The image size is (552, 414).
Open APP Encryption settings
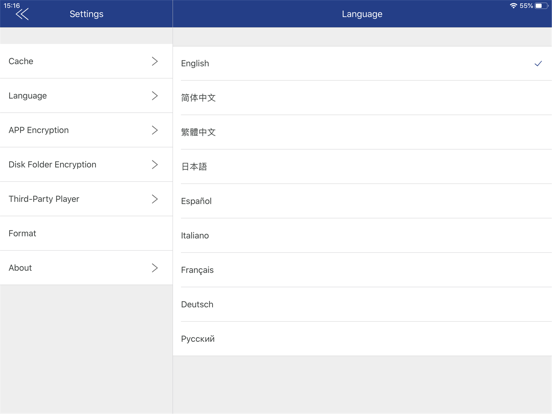[86, 130]
